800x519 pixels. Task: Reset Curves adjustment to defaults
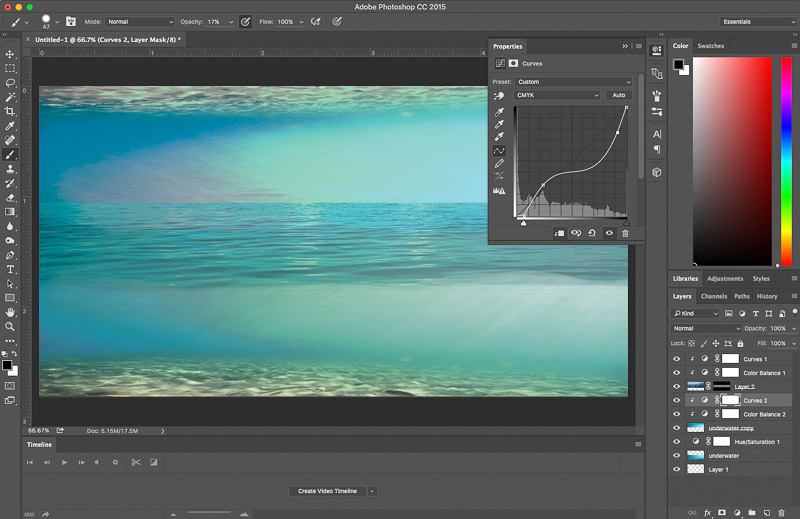592,233
